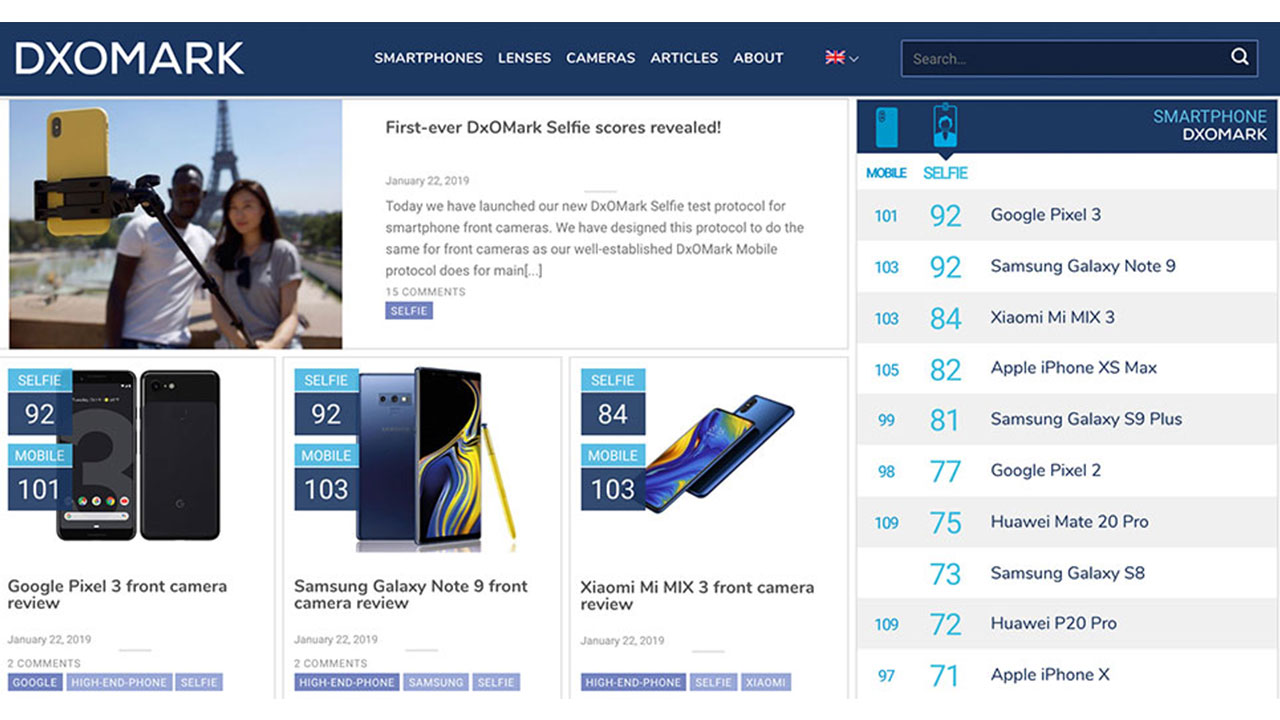Select the Mobile phone ranking icon
This screenshot has width=1280, height=720.
pyautogui.click(x=886, y=129)
